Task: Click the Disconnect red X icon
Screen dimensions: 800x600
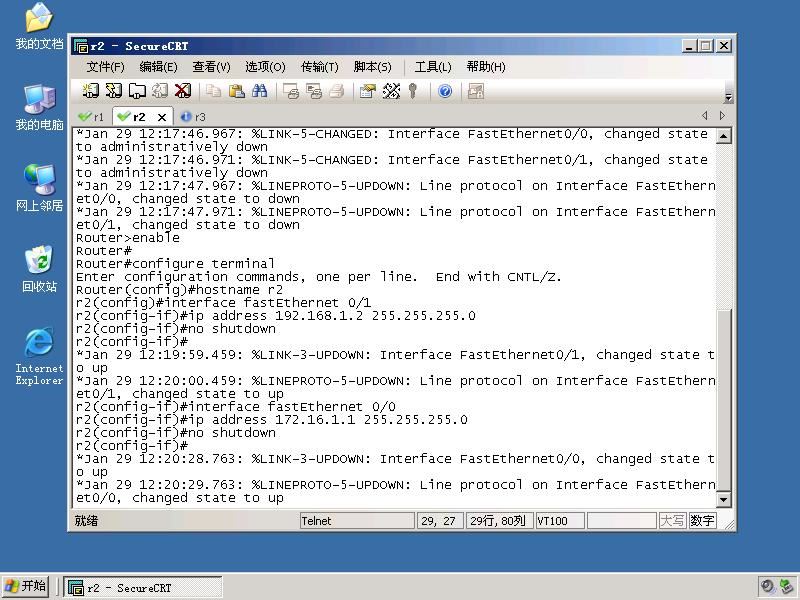Action: point(183,91)
